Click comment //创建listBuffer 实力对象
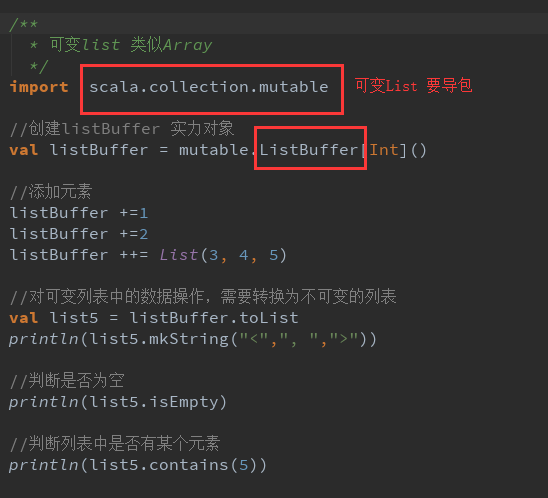This screenshot has height=498, width=548. [122, 129]
